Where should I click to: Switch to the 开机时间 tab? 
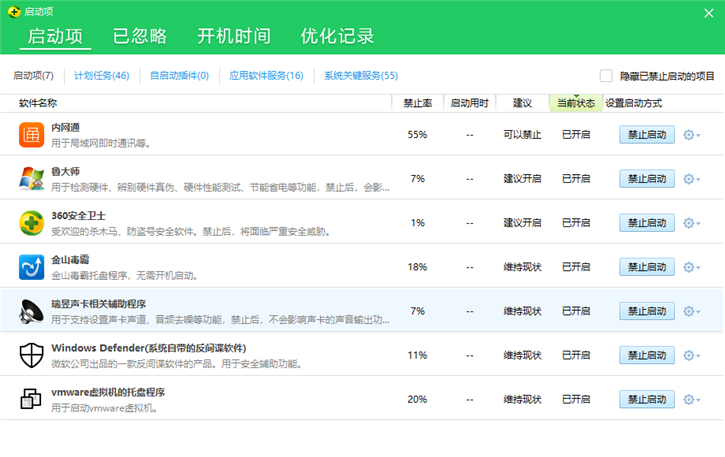tap(233, 37)
